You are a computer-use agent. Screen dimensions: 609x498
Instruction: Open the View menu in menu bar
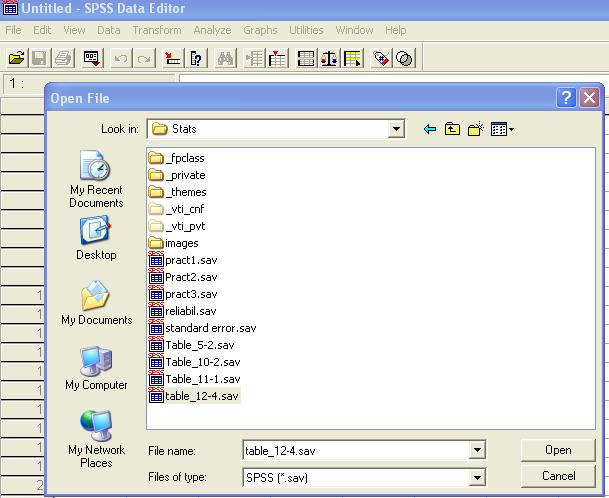[74, 30]
